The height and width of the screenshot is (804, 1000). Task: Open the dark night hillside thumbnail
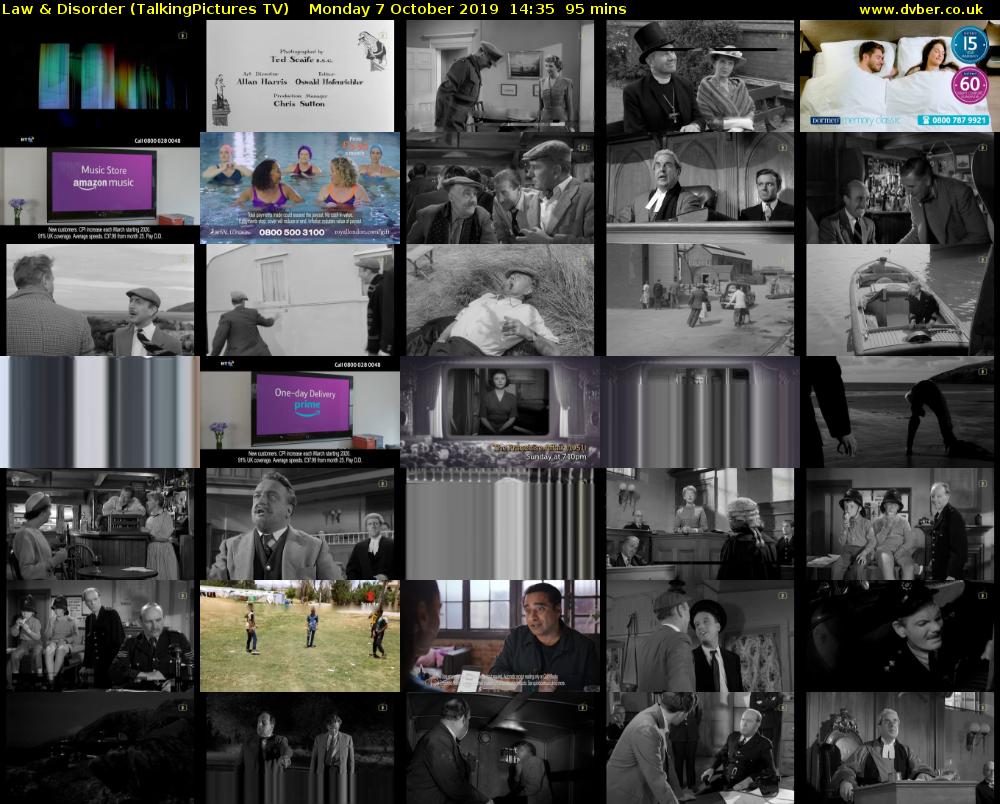coord(100,748)
